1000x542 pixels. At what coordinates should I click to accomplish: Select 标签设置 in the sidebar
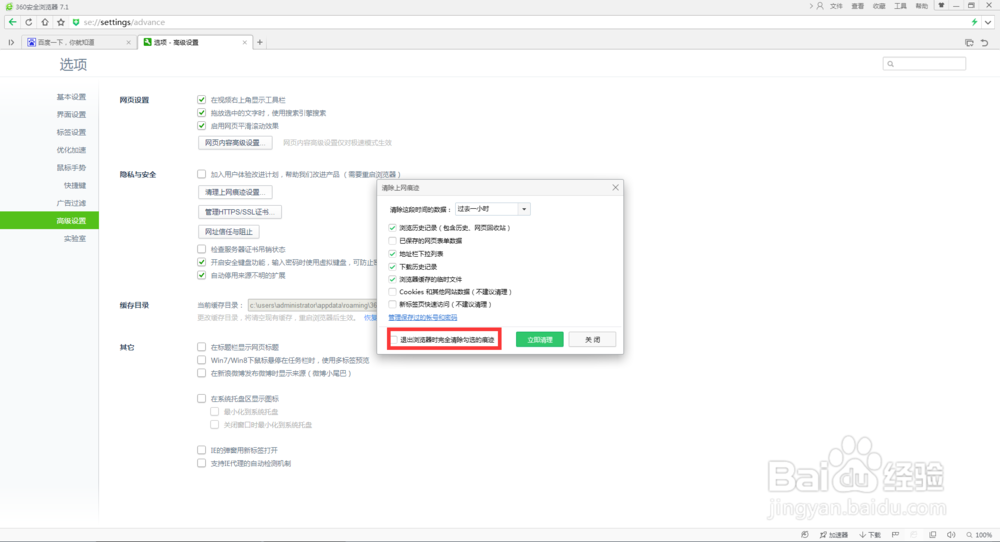click(71, 132)
